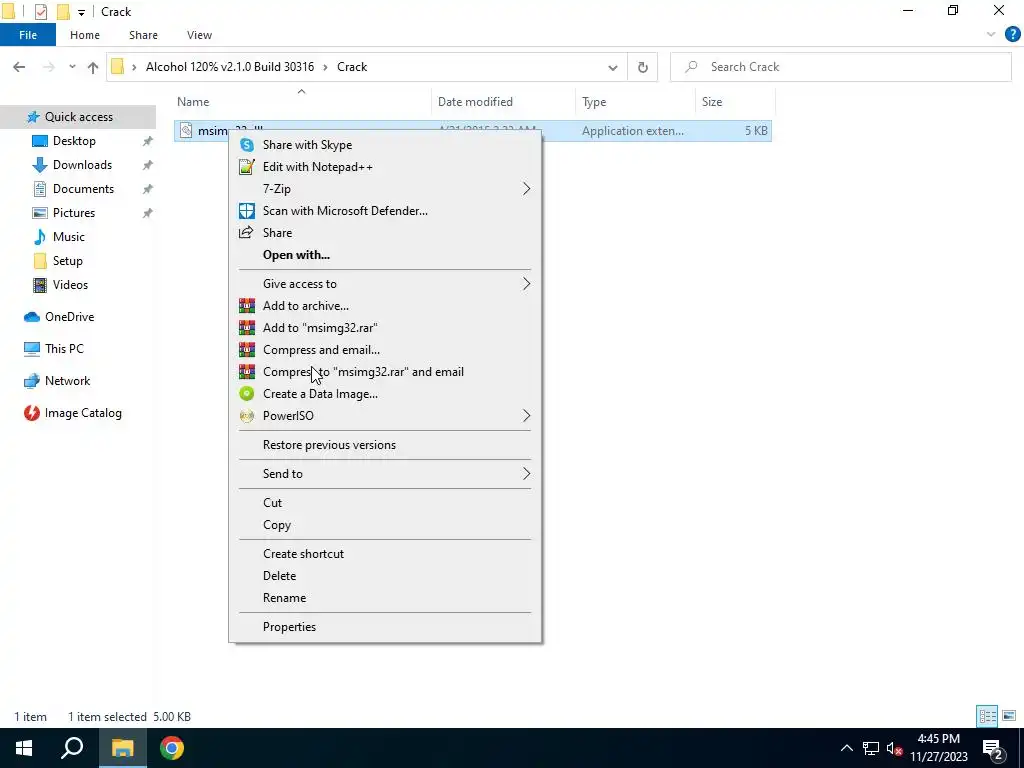Click the Desktop icon in Quick access
The width and height of the screenshot is (1024, 768).
click(x=40, y=141)
